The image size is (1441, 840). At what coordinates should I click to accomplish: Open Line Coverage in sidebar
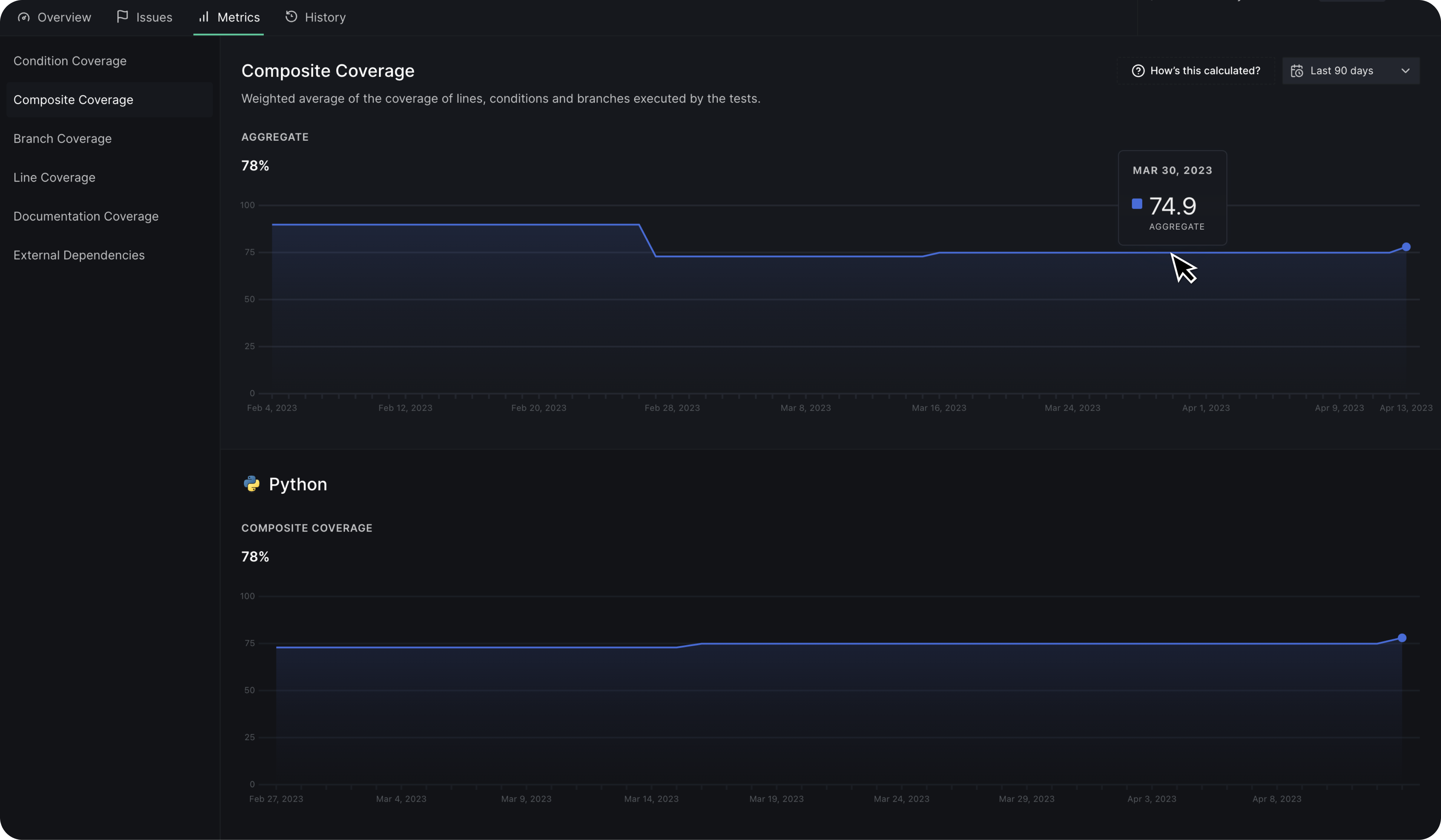[54, 177]
